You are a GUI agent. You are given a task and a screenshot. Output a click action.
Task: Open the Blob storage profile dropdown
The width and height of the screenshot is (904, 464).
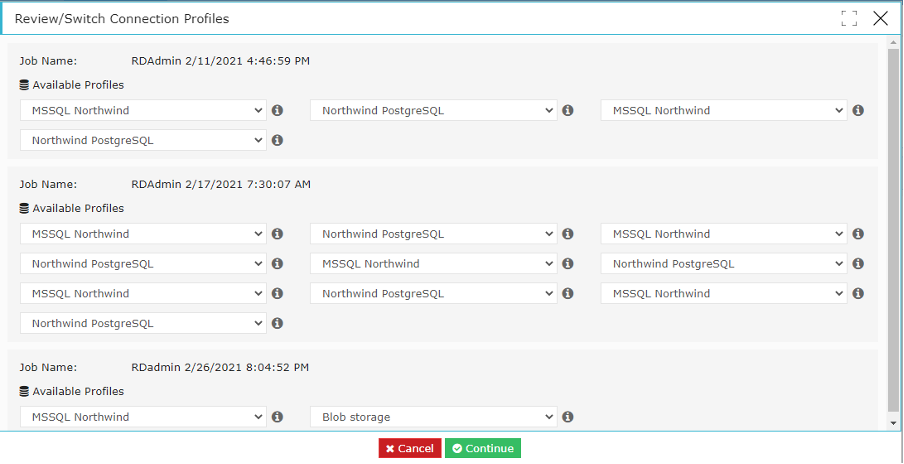(434, 417)
